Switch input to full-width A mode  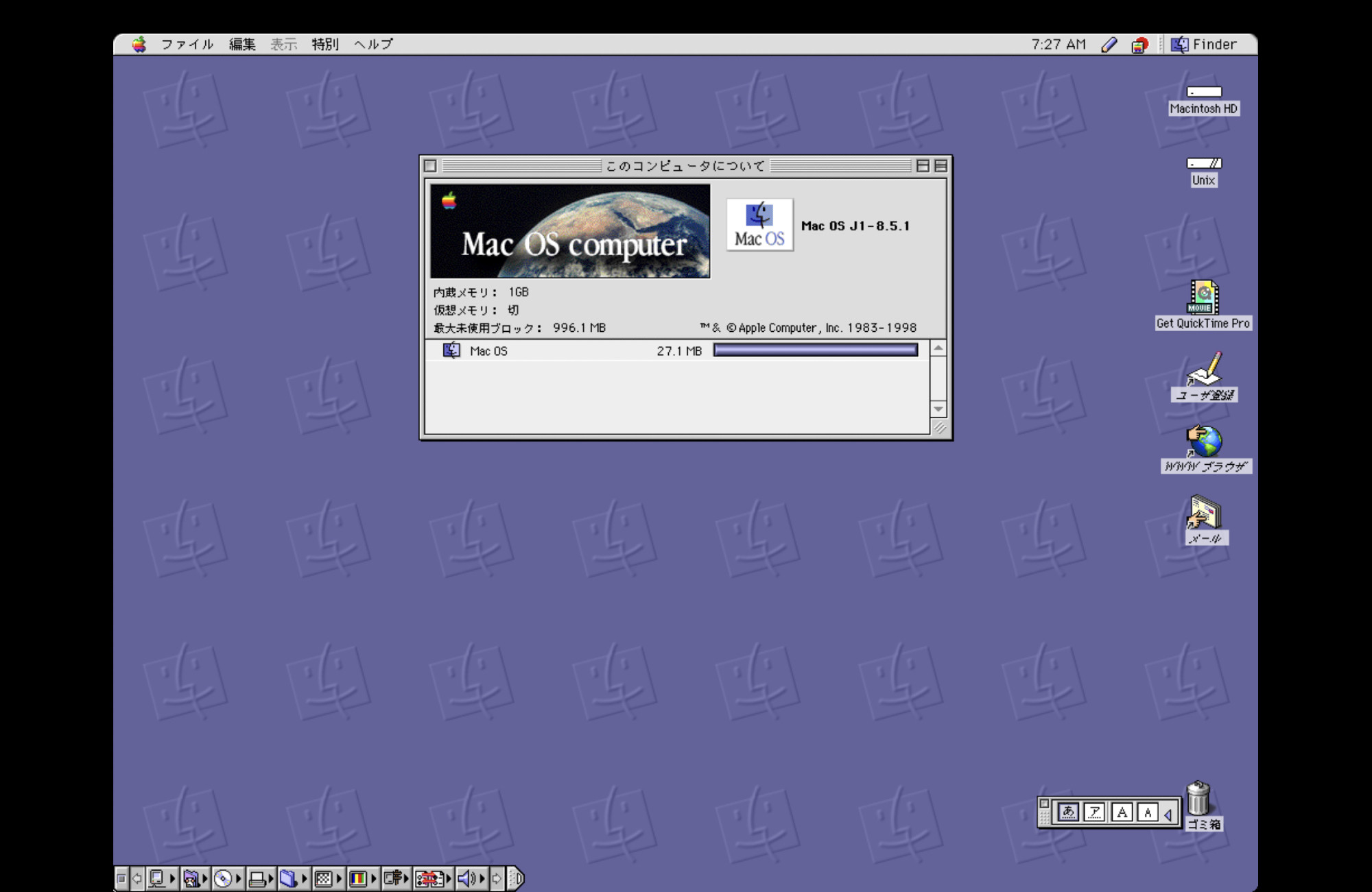pos(1122,812)
